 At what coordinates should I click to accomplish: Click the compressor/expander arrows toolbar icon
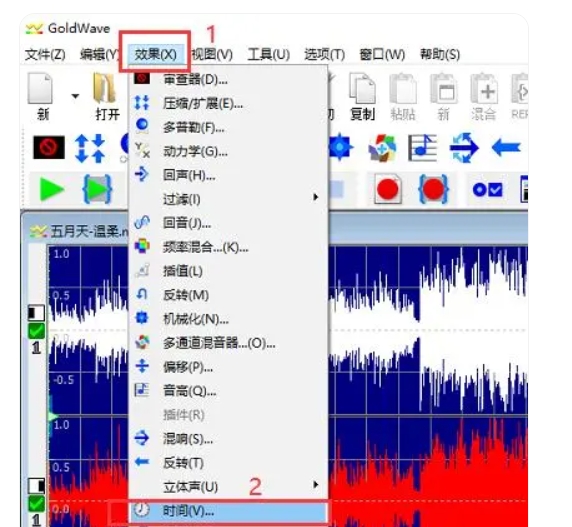89,148
